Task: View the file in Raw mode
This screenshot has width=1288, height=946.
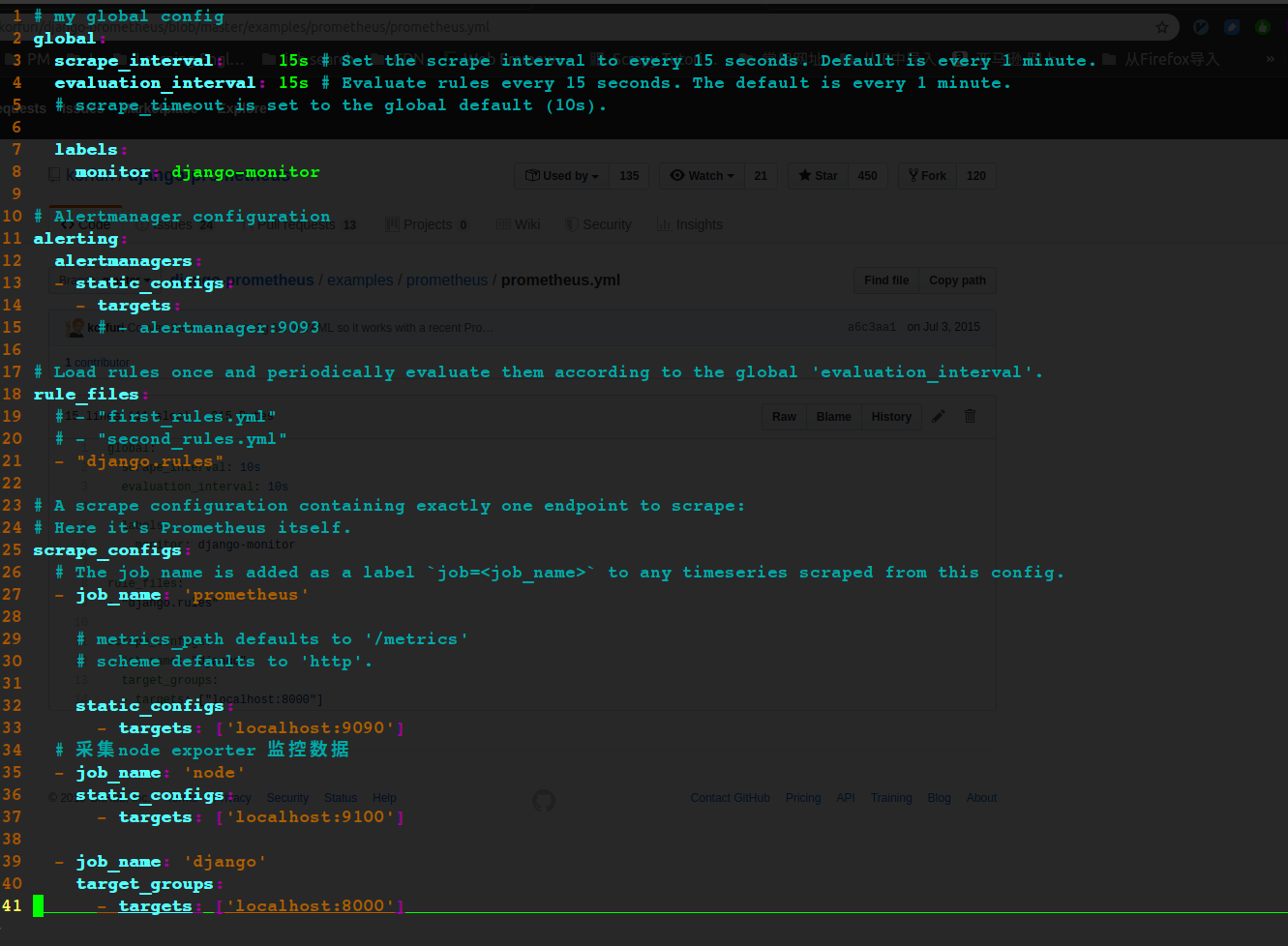Action: (784, 416)
